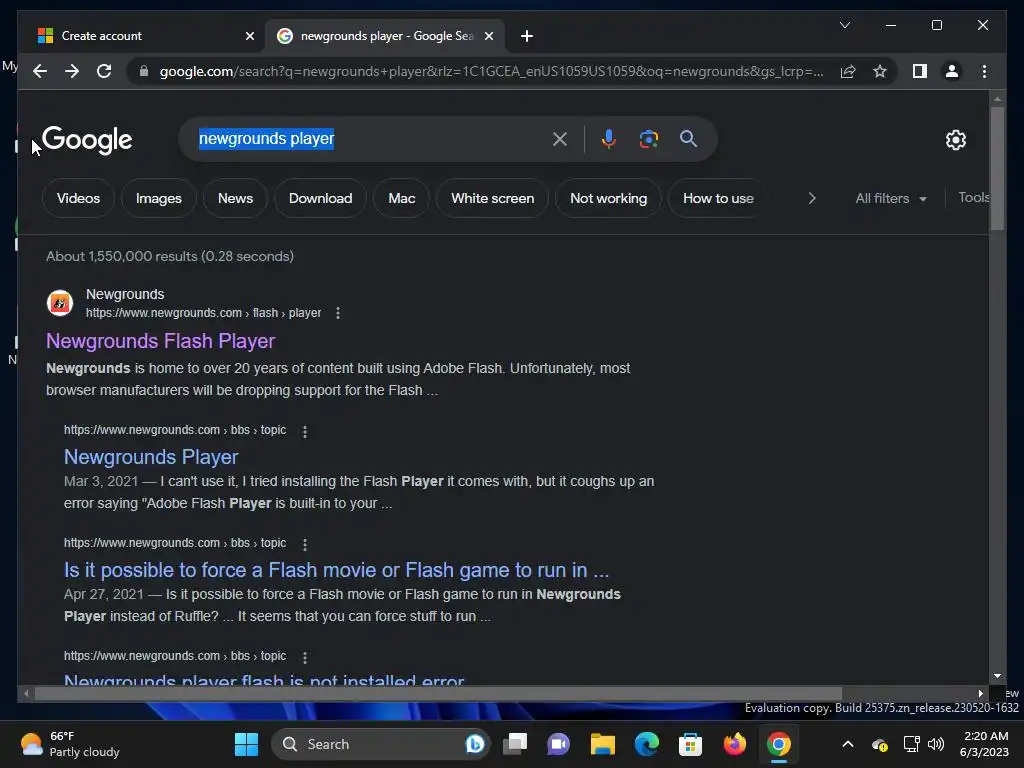The height and width of the screenshot is (768, 1024).
Task: Launch Firefox from the taskbar
Action: 735,744
